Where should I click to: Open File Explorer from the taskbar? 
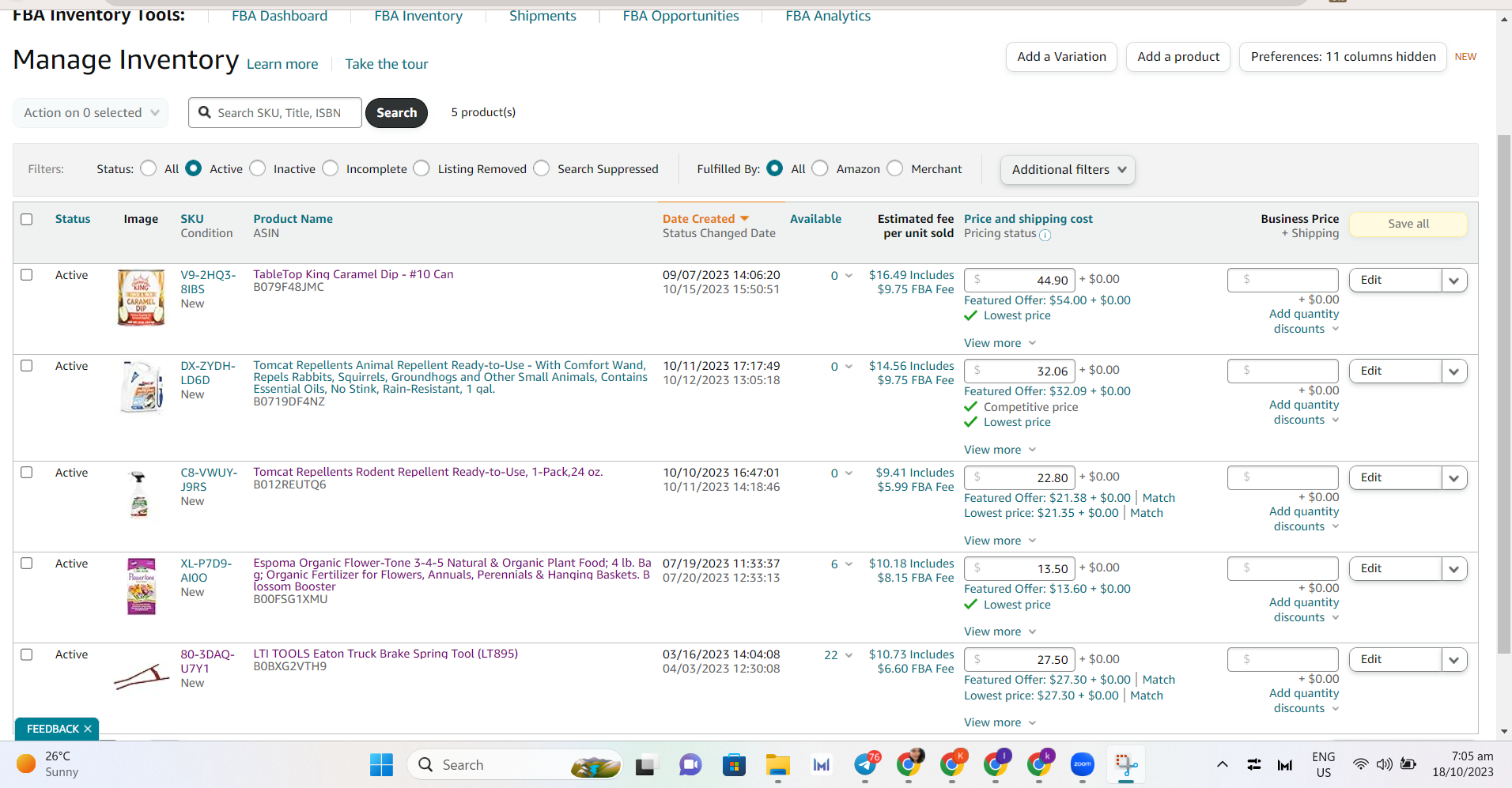point(778,765)
